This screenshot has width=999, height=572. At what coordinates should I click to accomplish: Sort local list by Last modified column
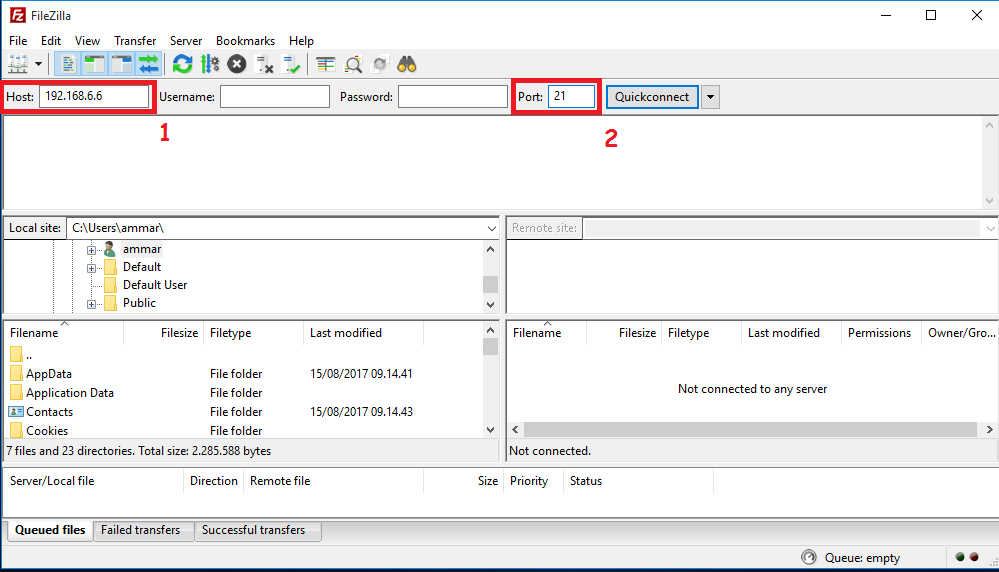(363, 332)
